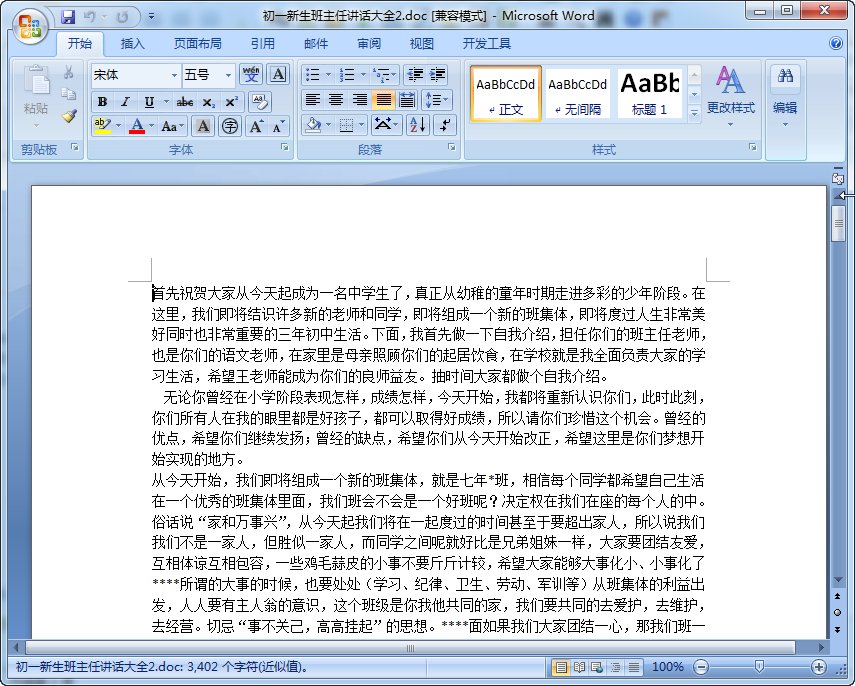Apply superscript formatting

[231, 101]
